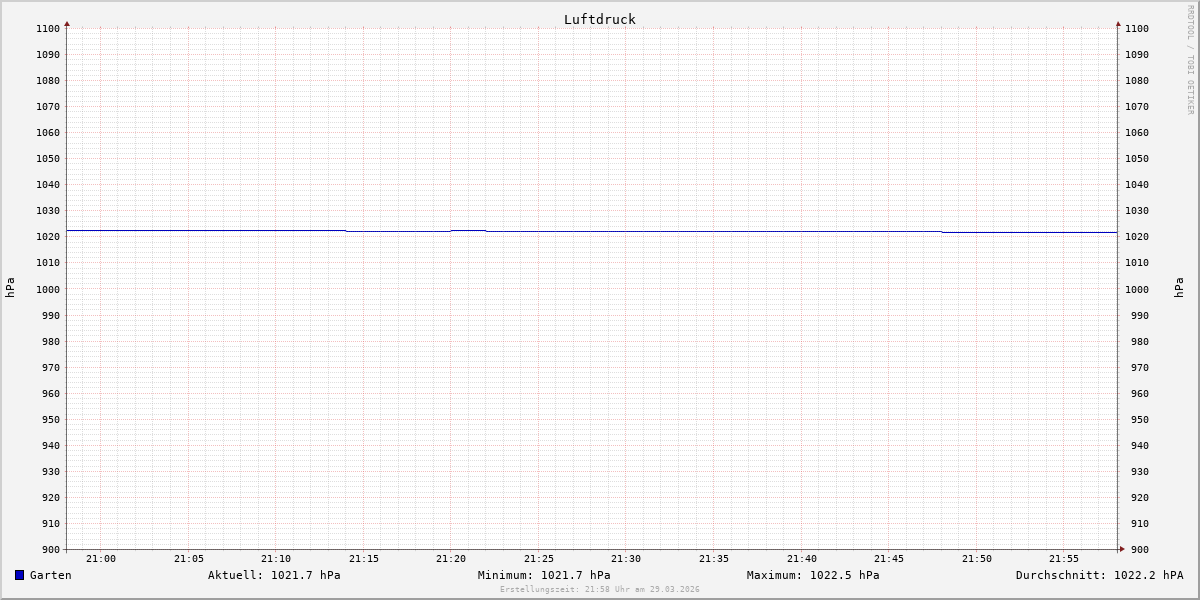Click the Garten legend label
This screenshot has height=600, width=1200.
50,575
